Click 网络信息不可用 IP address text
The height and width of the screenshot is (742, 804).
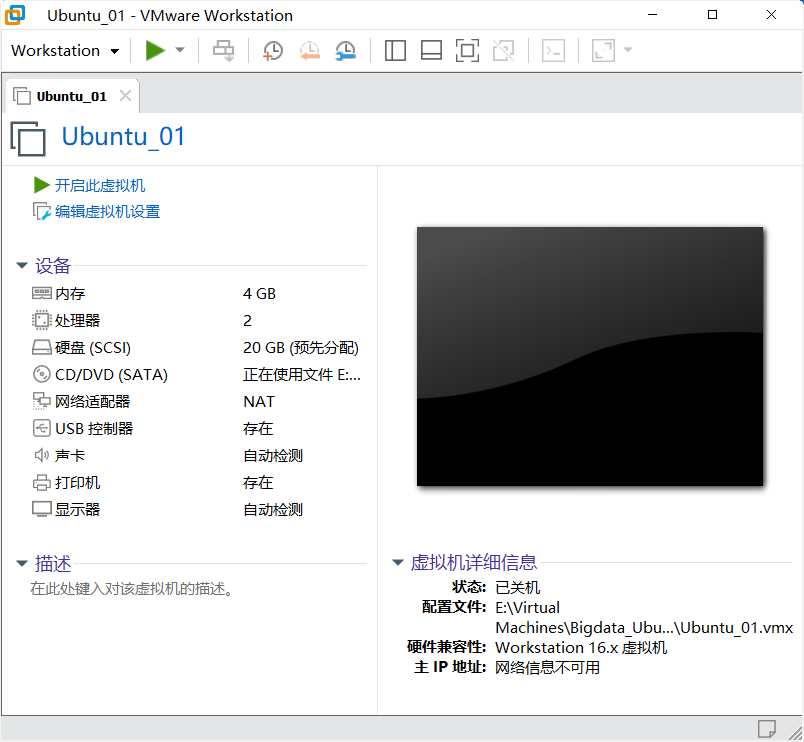[x=547, y=668]
